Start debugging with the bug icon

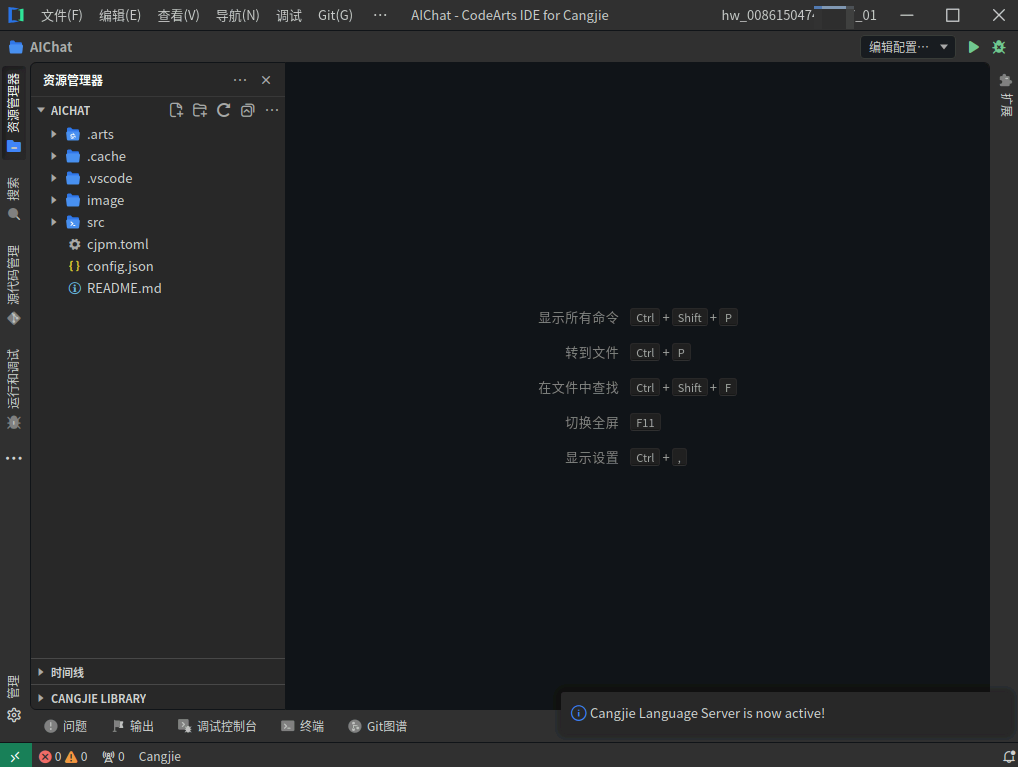click(999, 47)
